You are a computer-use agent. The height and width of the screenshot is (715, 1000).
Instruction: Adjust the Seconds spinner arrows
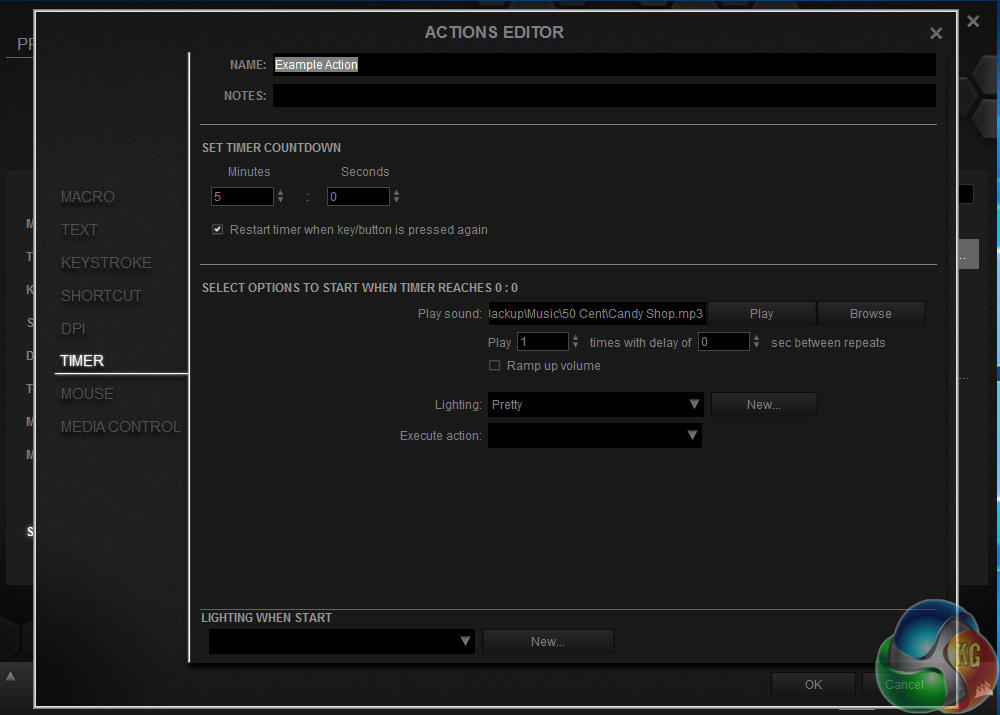(397, 196)
